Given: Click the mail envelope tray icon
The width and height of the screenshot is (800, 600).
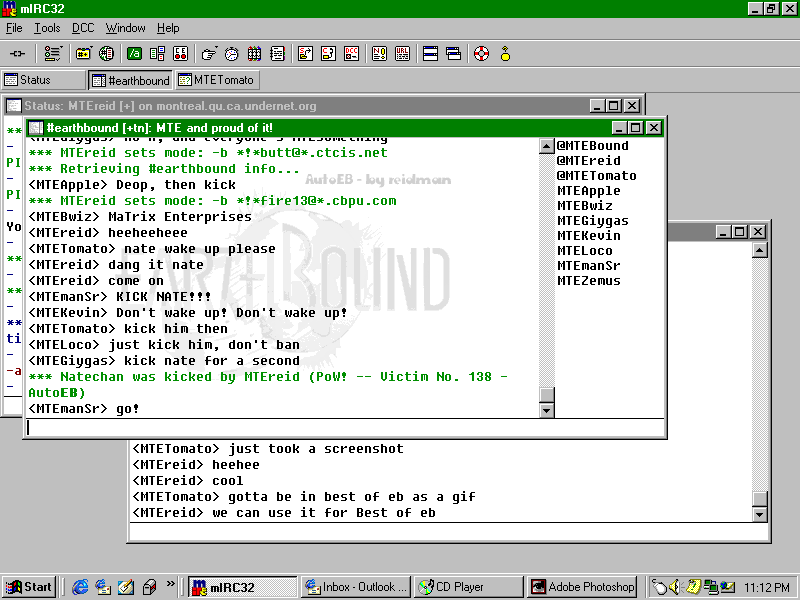Looking at the screenshot, I should tap(728, 587).
